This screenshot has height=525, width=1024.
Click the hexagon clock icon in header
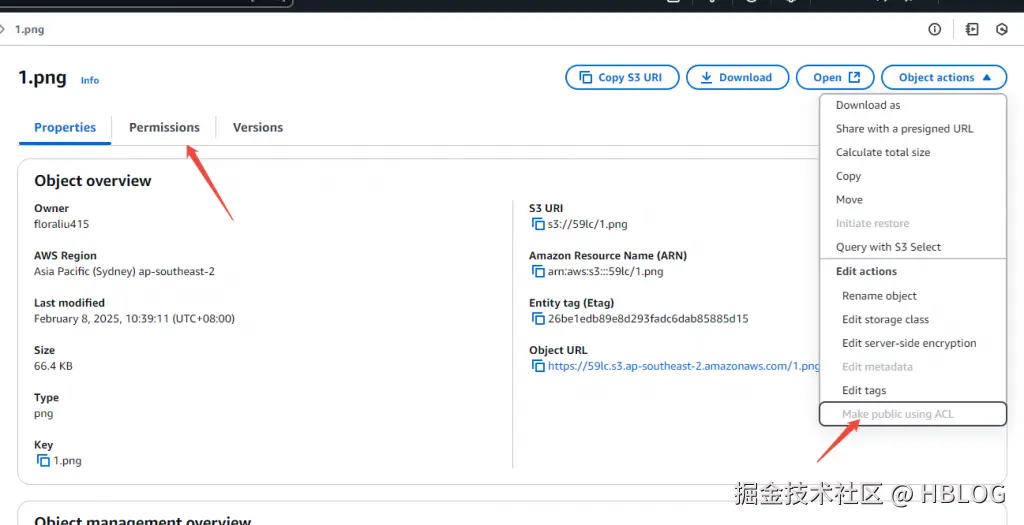(x=1002, y=29)
